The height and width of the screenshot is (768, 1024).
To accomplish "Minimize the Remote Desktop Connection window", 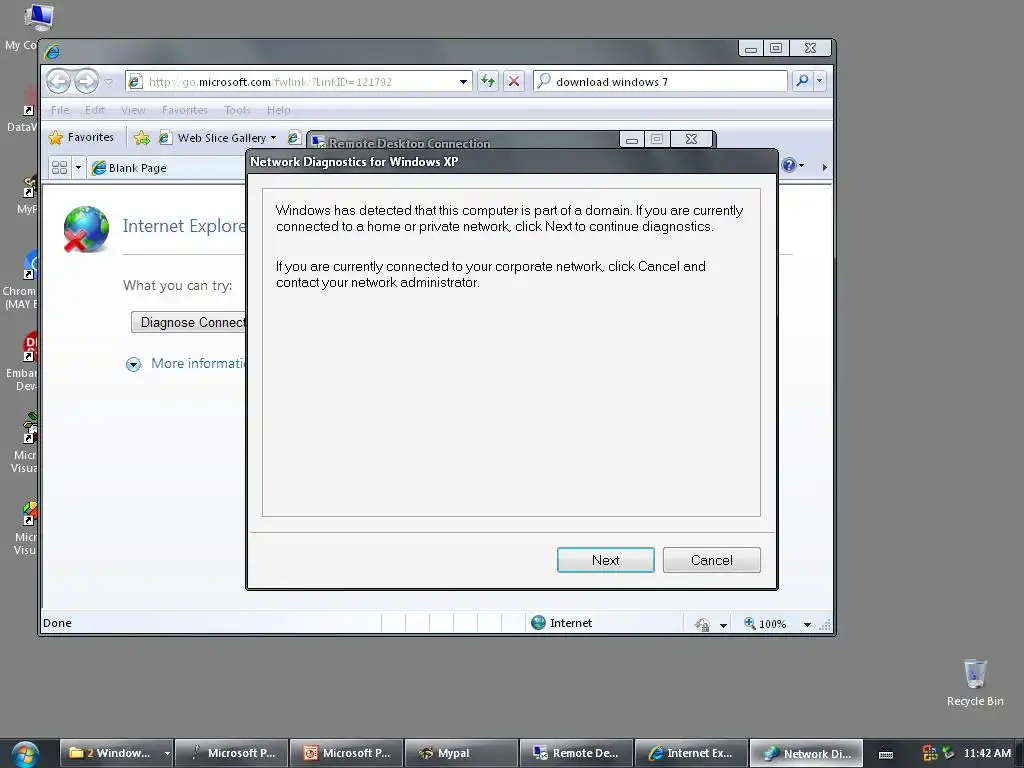I will [x=632, y=139].
